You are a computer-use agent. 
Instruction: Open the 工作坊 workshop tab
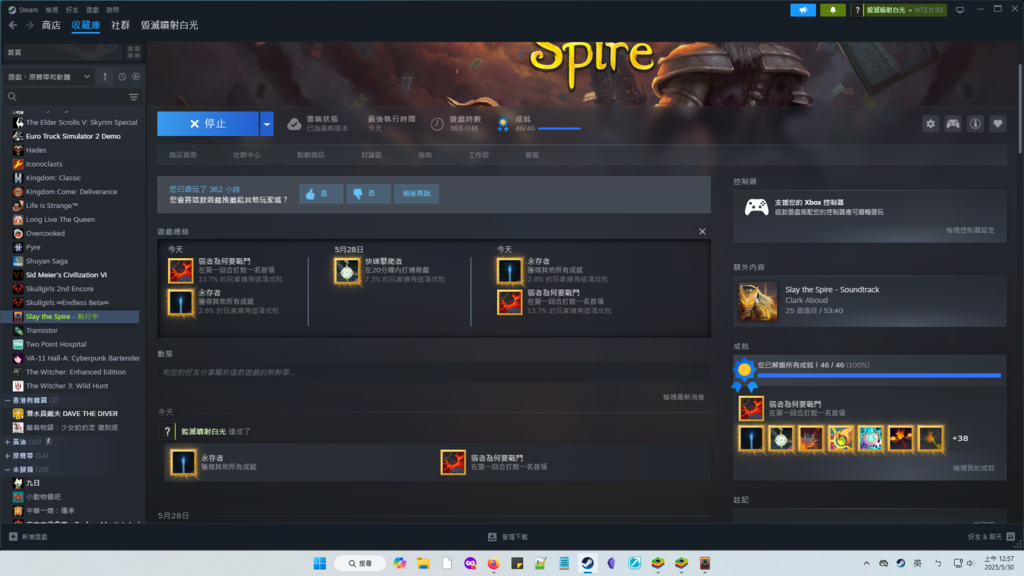(x=478, y=155)
